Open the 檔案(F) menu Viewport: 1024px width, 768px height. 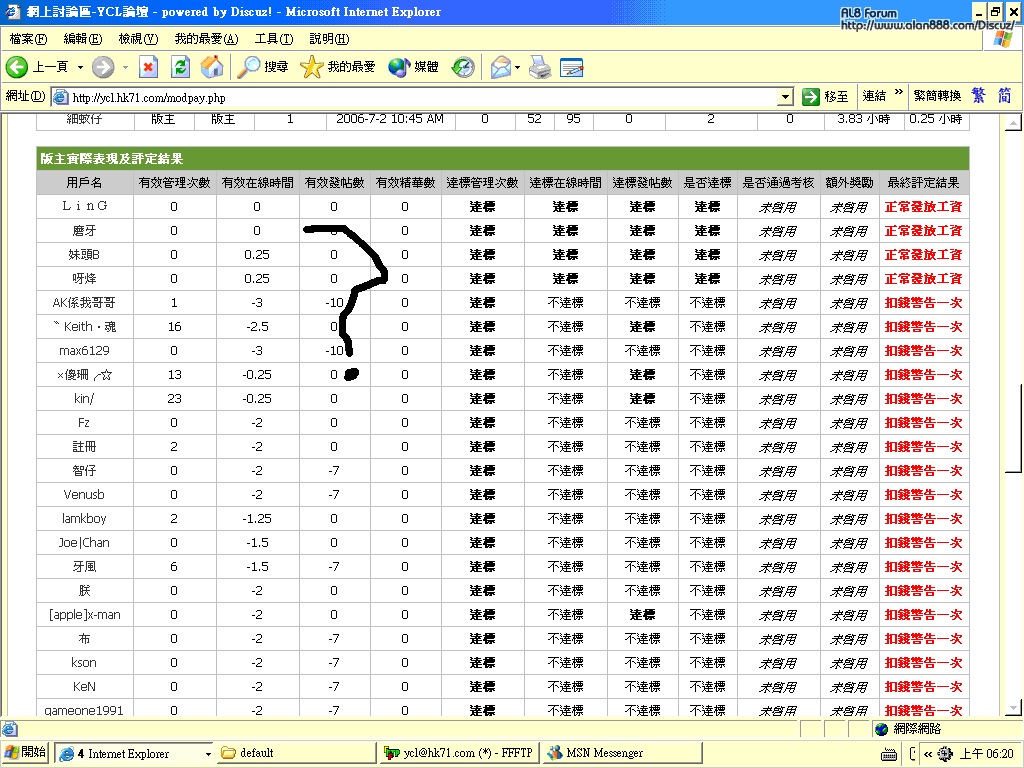point(28,39)
